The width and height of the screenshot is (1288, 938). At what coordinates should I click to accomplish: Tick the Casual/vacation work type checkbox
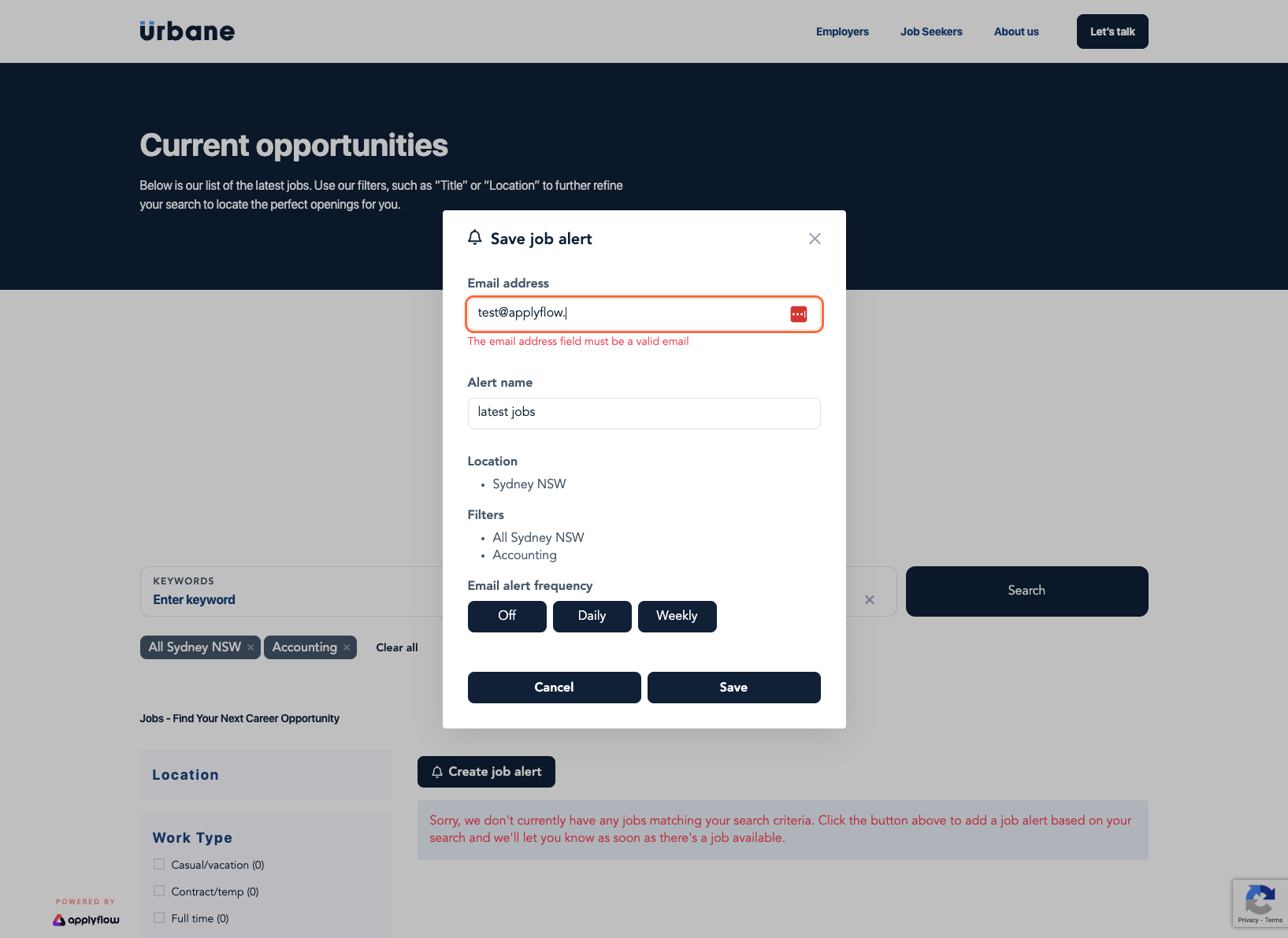click(x=159, y=864)
